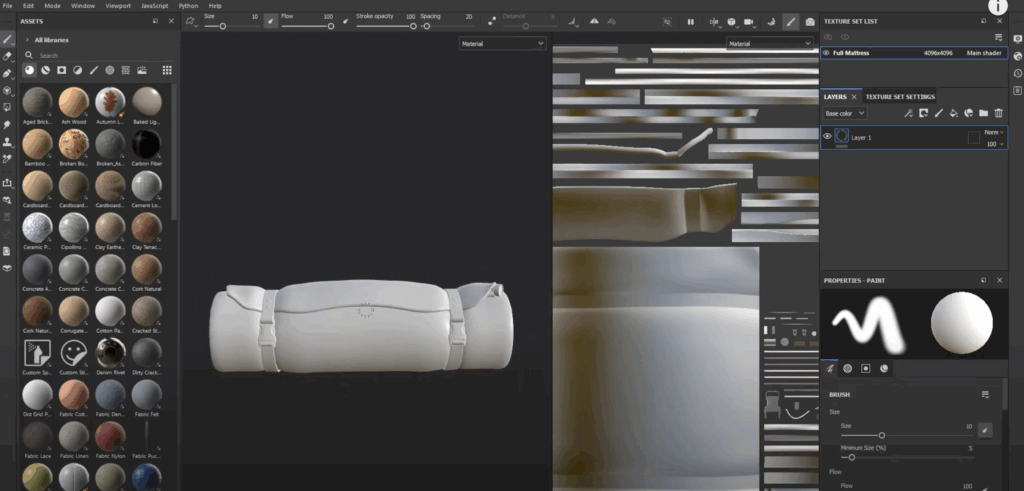
Task: Open Layer 1 opacity 100 dropdown
Action: [x=995, y=144]
